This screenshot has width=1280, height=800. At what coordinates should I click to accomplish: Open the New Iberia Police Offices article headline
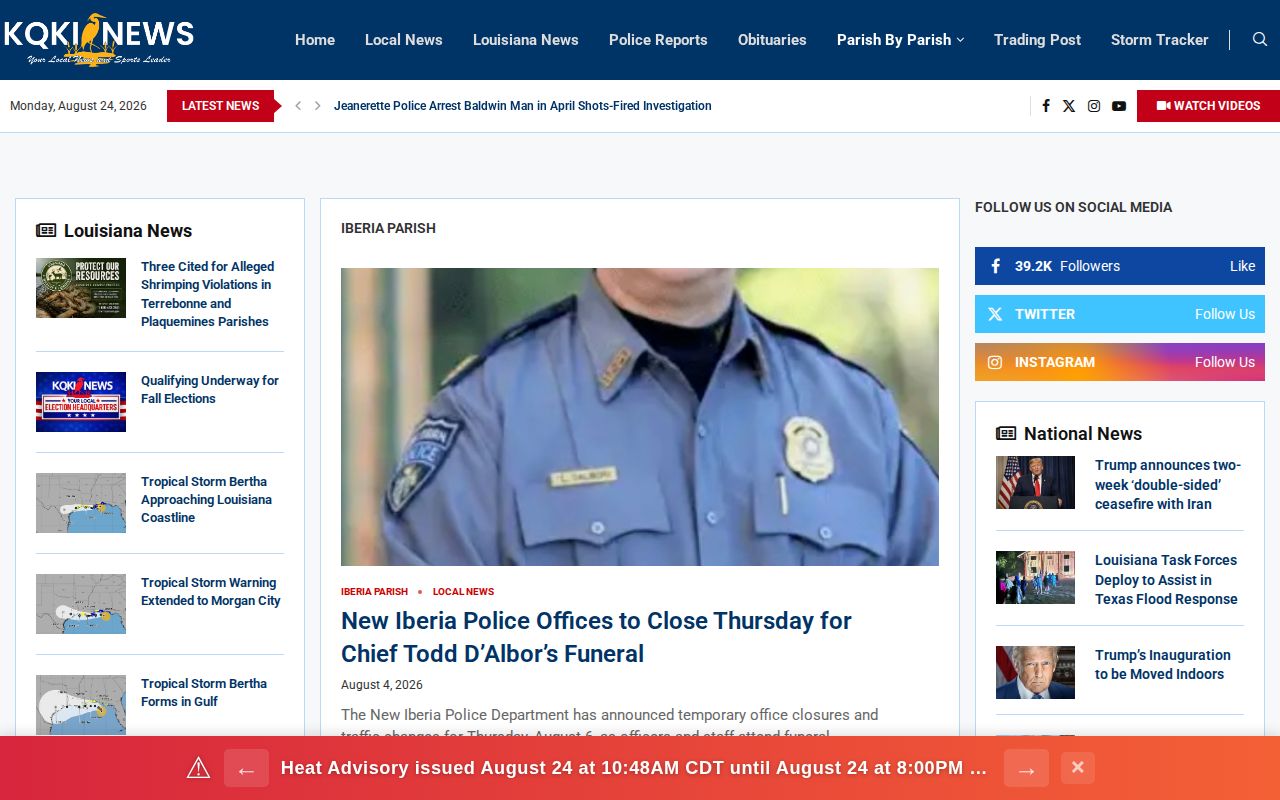pos(596,637)
